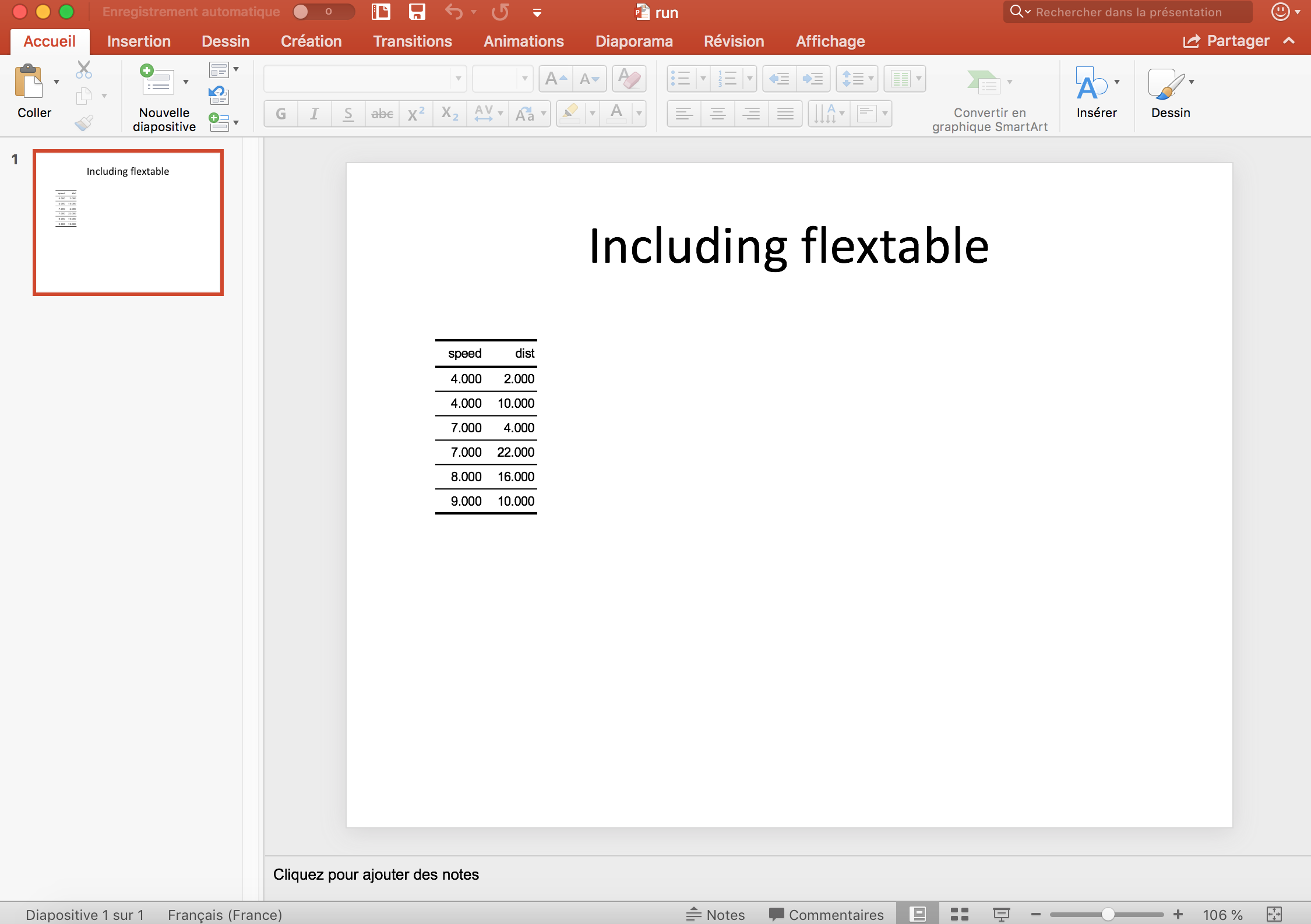Open the Diaporama tab
The width and height of the screenshot is (1311, 924).
[634, 41]
